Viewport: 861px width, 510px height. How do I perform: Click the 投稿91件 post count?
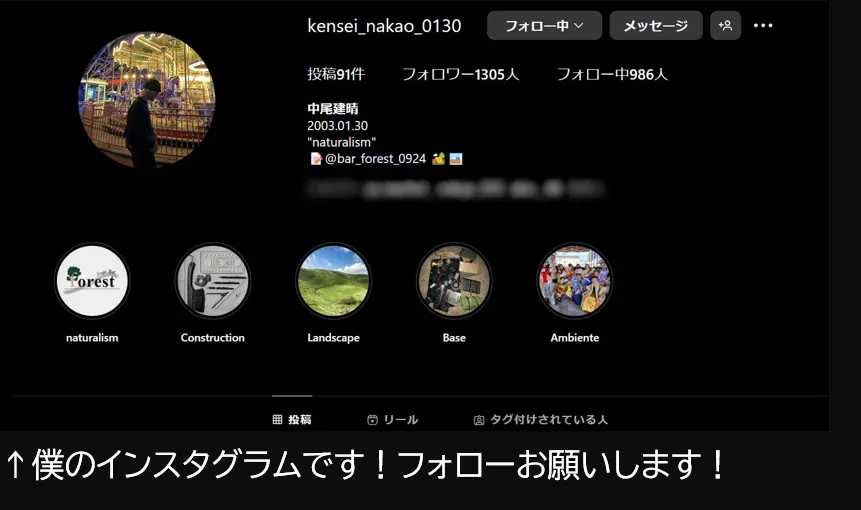[x=336, y=74]
